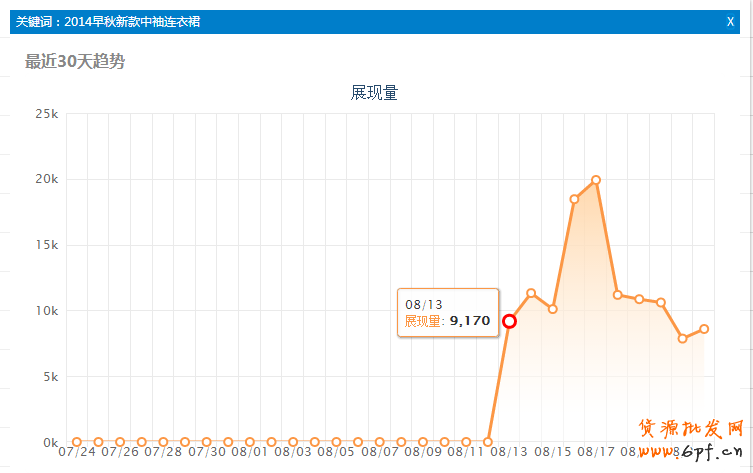The height and width of the screenshot is (473, 753).
Task: Click the first data point at 07/24
Action: [x=77, y=441]
